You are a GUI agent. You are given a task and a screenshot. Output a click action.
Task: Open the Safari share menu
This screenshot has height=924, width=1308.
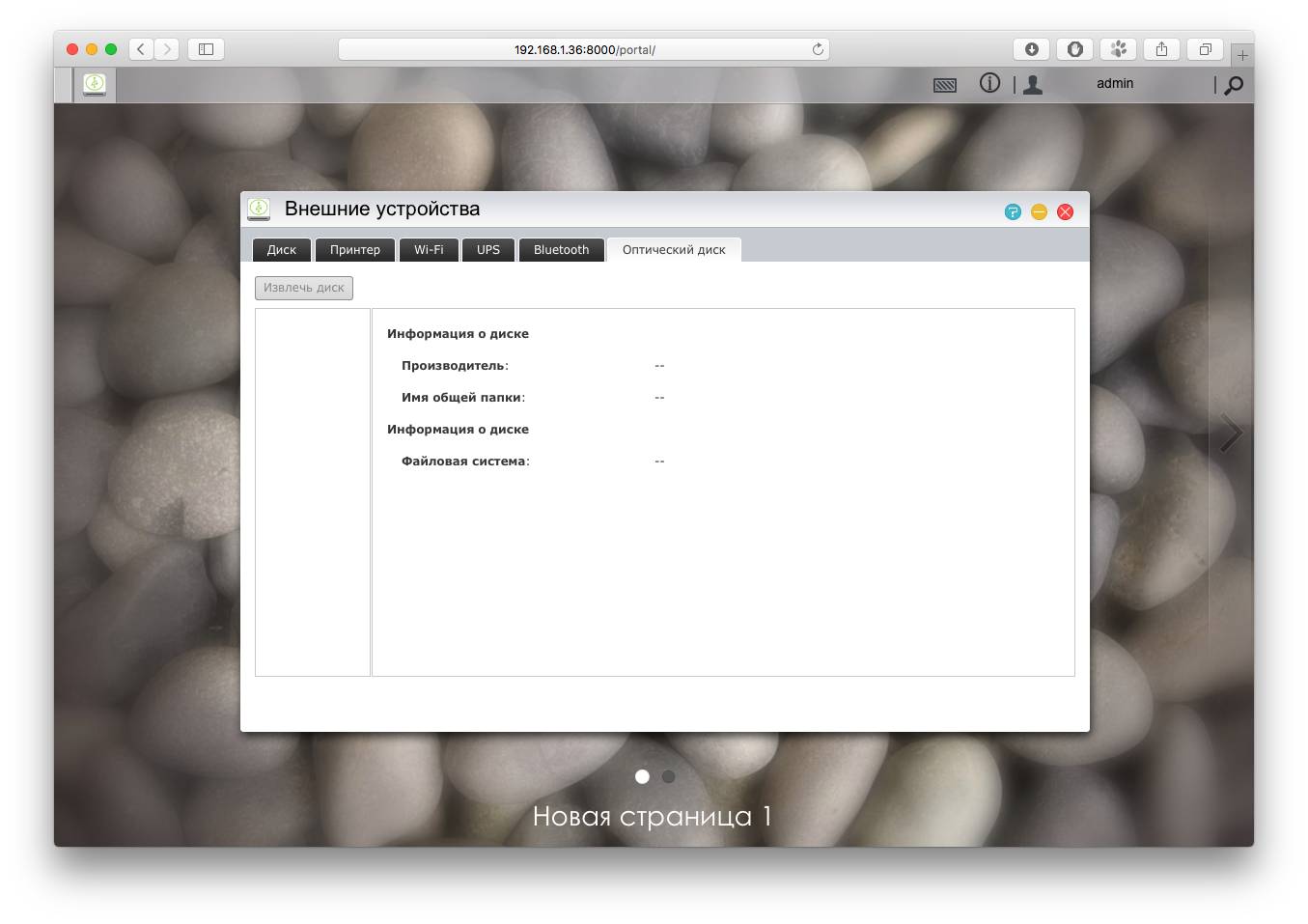[1161, 49]
